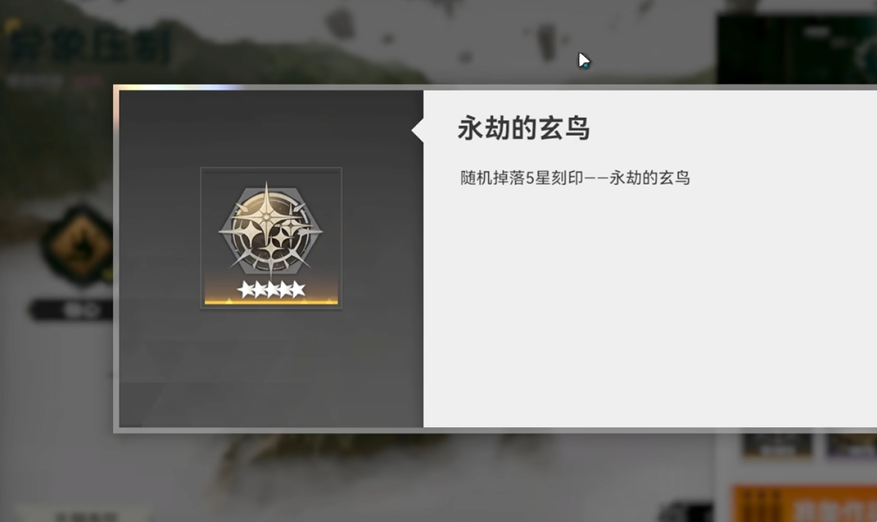Open the first blurred thumbnail below popup

pyautogui.click(x=777, y=445)
